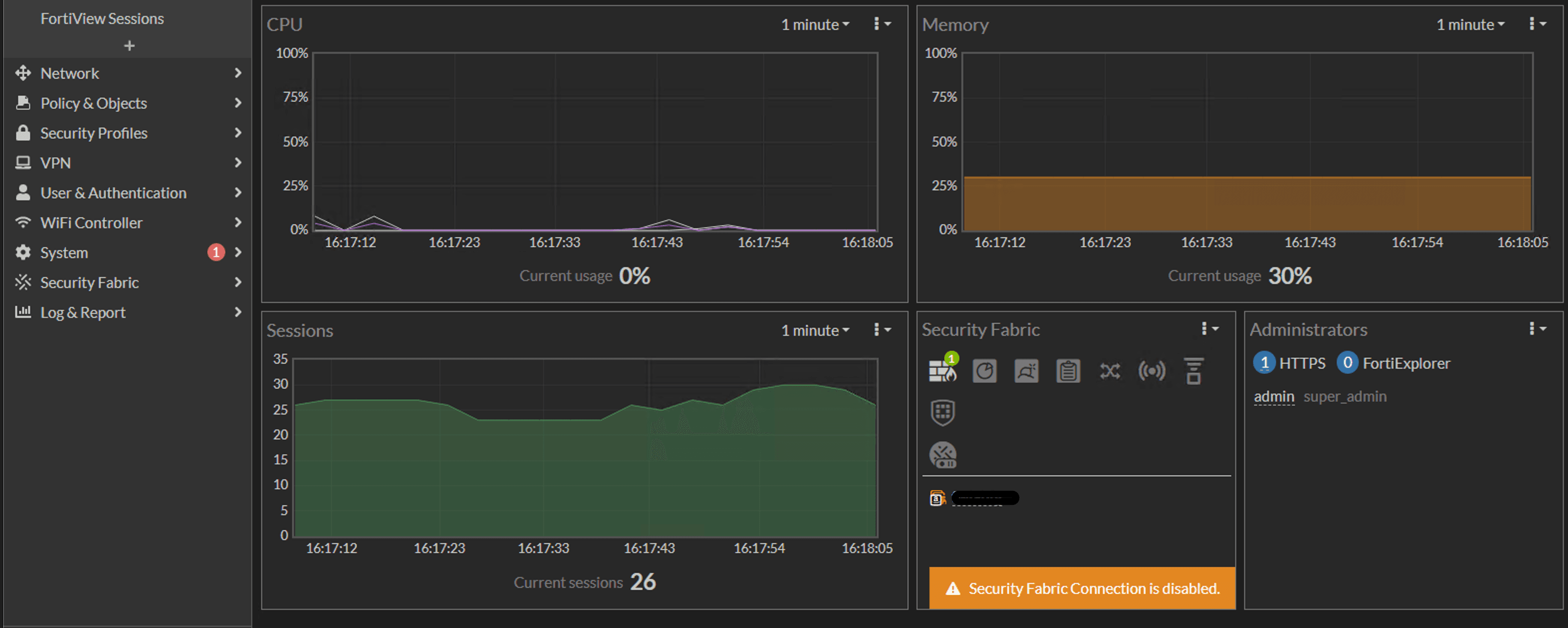1568x628 pixels.
Task: Expand the System menu chevron
Action: [x=238, y=252]
